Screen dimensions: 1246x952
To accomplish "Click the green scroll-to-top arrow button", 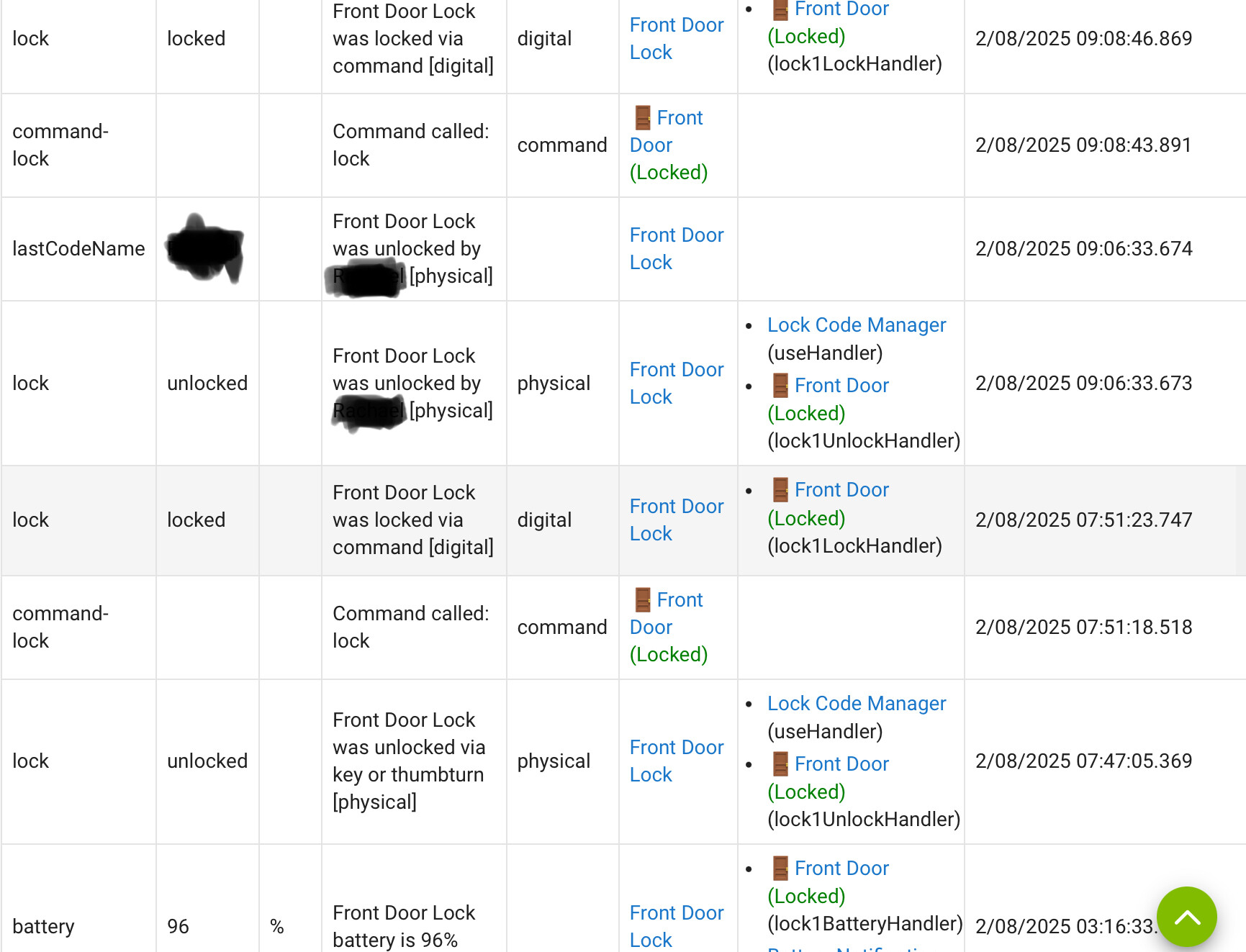I will pos(1186,917).
